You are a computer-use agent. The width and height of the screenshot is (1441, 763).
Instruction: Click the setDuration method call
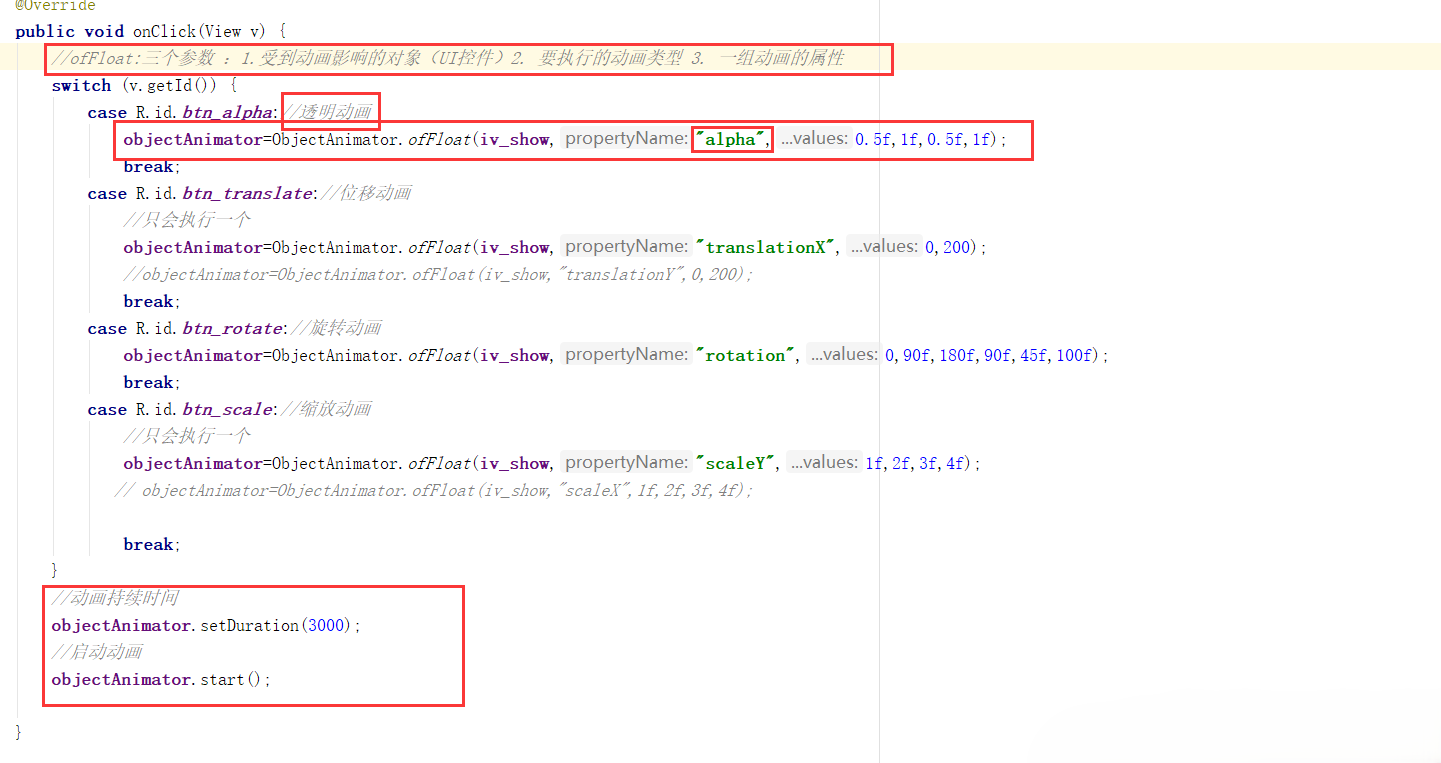[249, 625]
